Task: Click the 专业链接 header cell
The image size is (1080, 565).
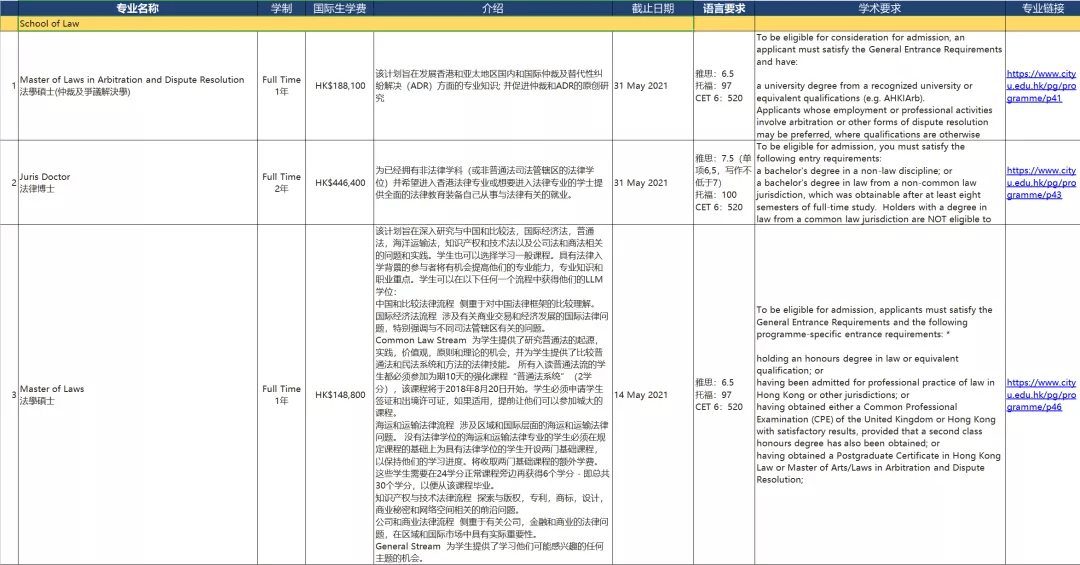Action: (1041, 8)
